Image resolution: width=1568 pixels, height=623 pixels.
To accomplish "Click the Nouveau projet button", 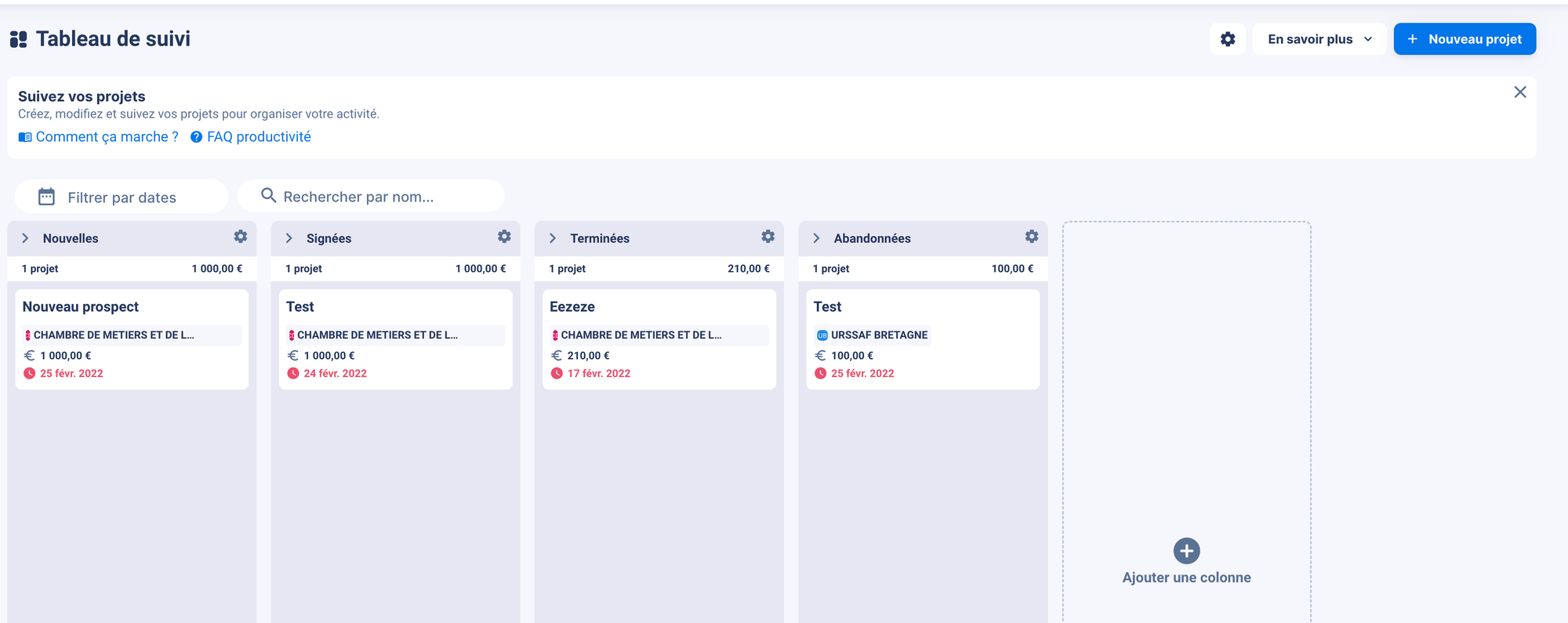I will click(1465, 39).
